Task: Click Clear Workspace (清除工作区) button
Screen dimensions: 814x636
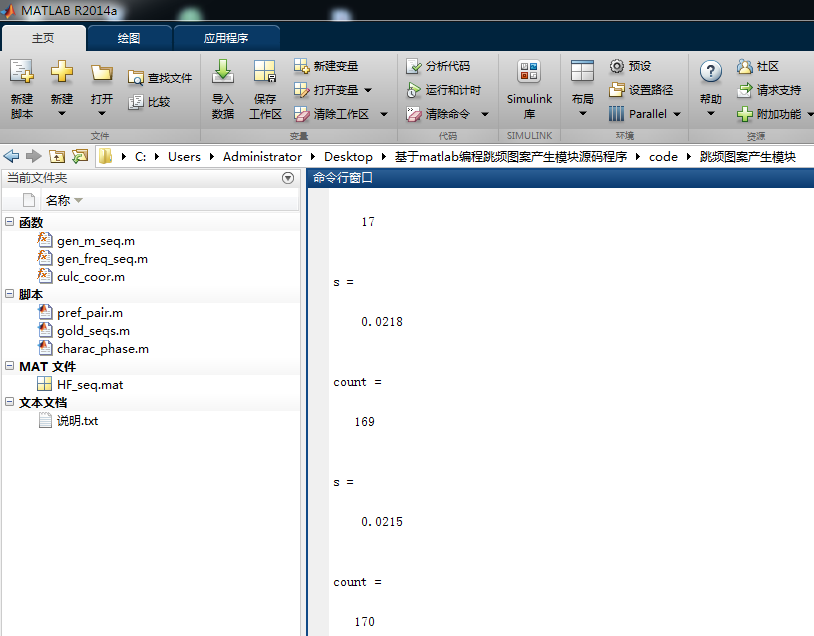Action: [x=331, y=114]
